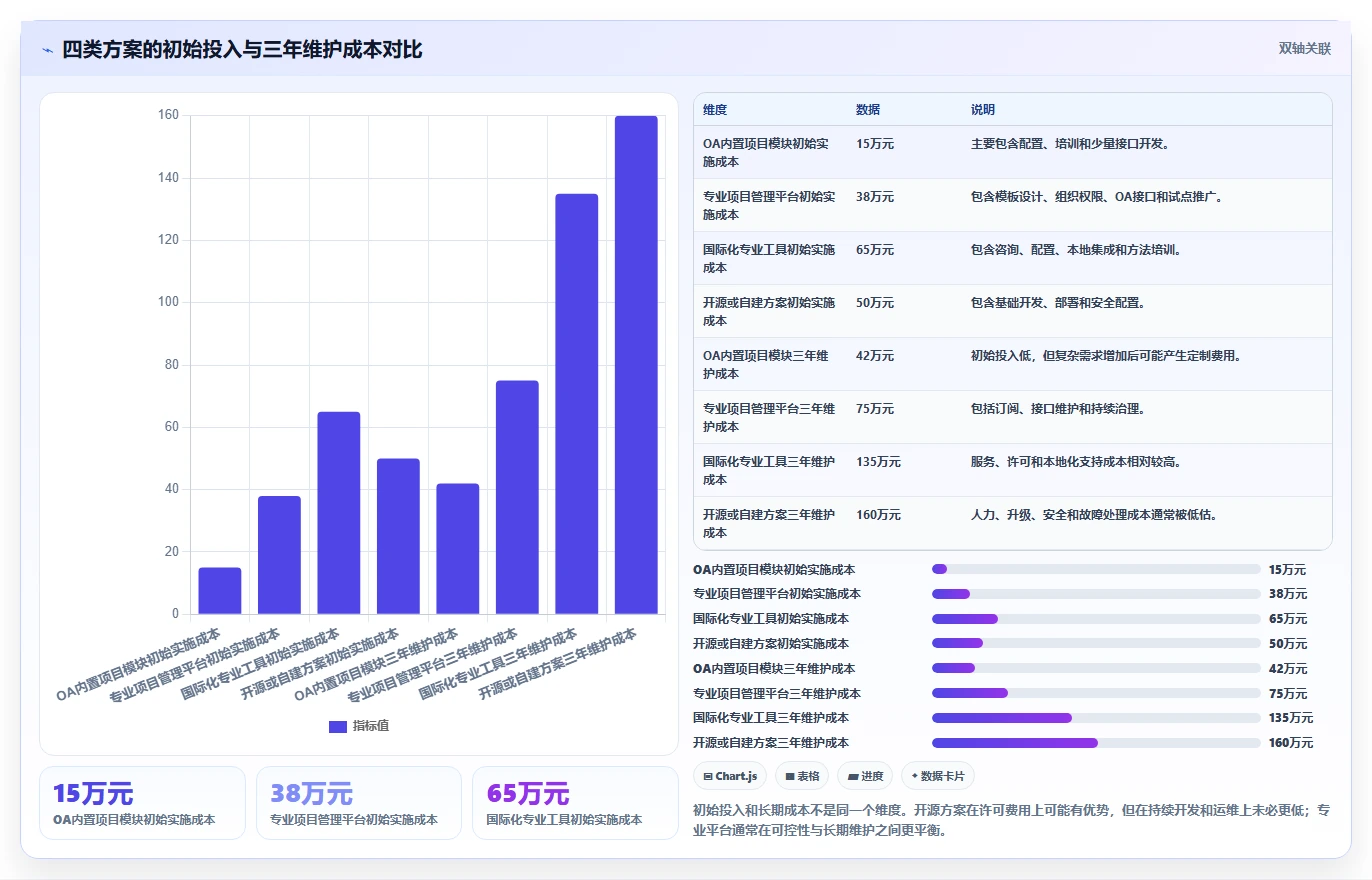Open the 65万元 summary card
The image size is (1372, 880).
[x=575, y=803]
